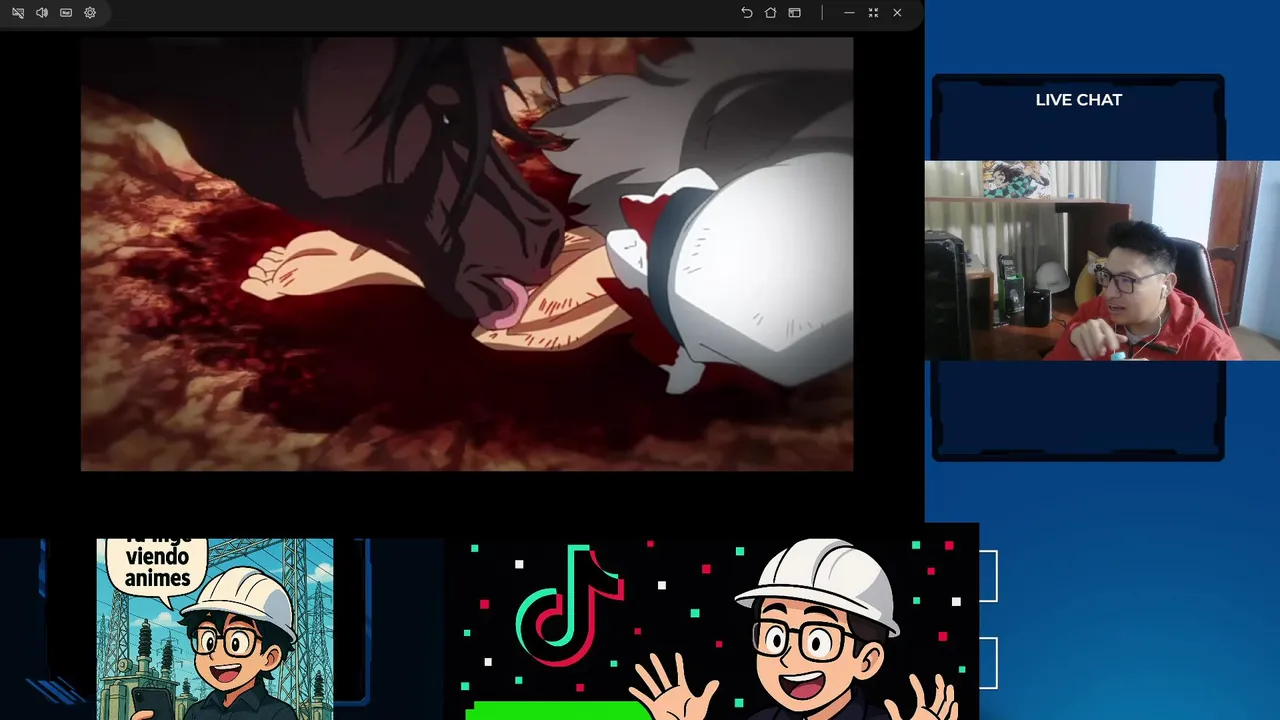The width and height of the screenshot is (1280, 720).
Task: Click the LIVE CHAT header
Action: [x=1079, y=100]
